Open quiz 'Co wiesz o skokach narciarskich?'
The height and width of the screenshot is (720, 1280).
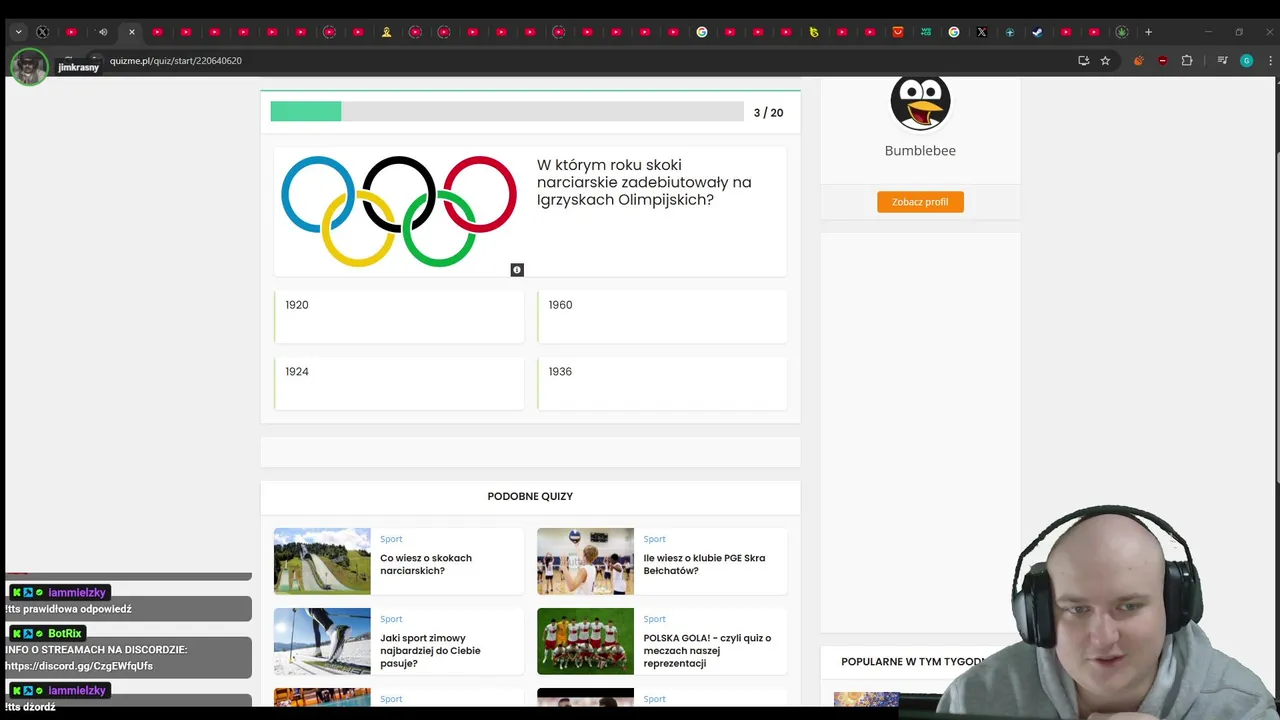(426, 565)
